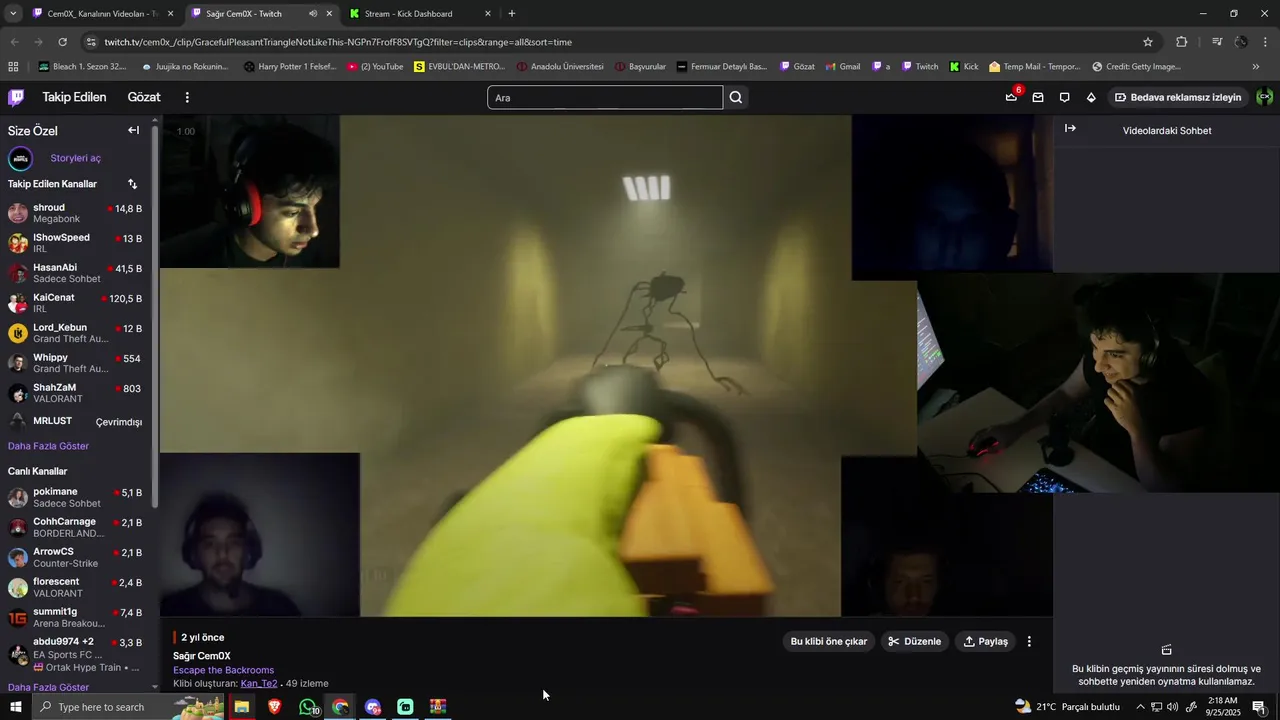The width and height of the screenshot is (1280, 720).
Task: Open the Twitch notifications inbox
Action: click(1012, 97)
